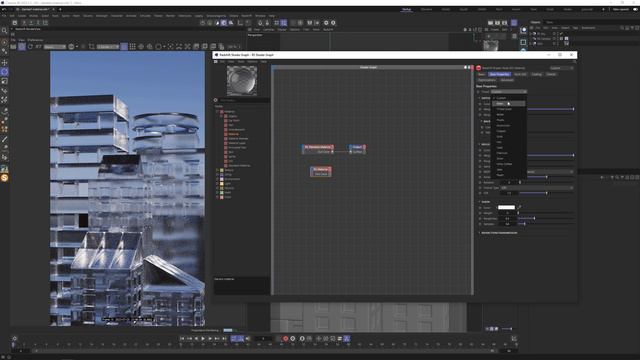Open the timeline gear icon at bottom left
Screen dimensions: 640x360
tap(15, 338)
